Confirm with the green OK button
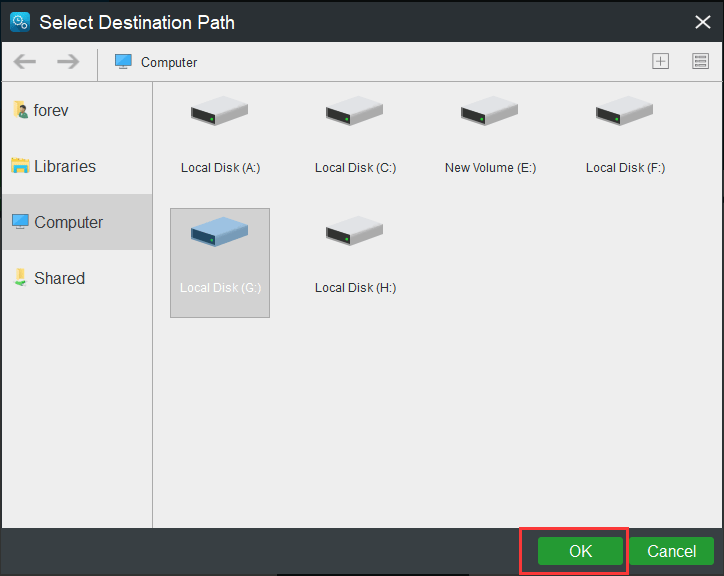Screen dimensions: 724x576 580,551
